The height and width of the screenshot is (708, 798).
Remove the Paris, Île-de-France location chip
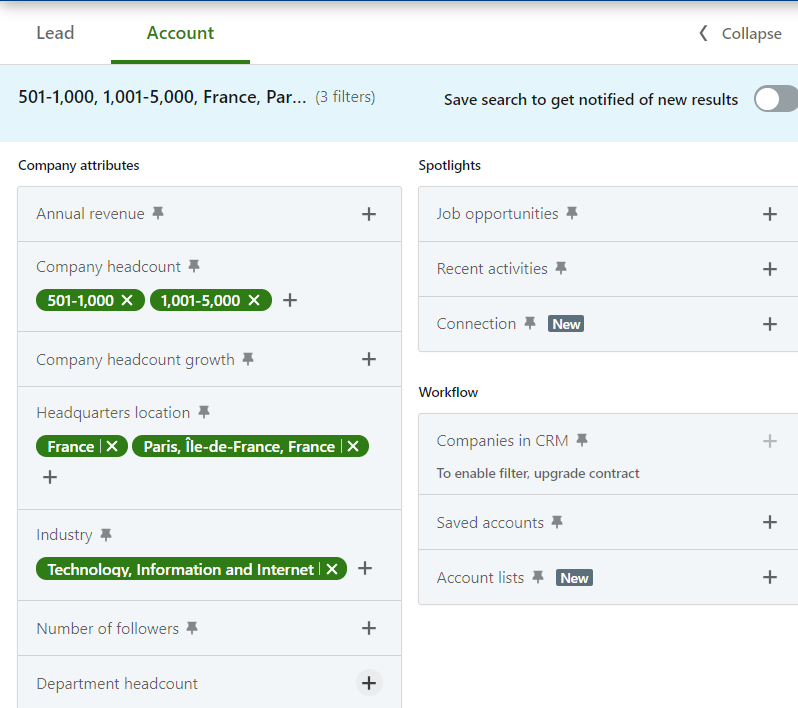(x=353, y=447)
